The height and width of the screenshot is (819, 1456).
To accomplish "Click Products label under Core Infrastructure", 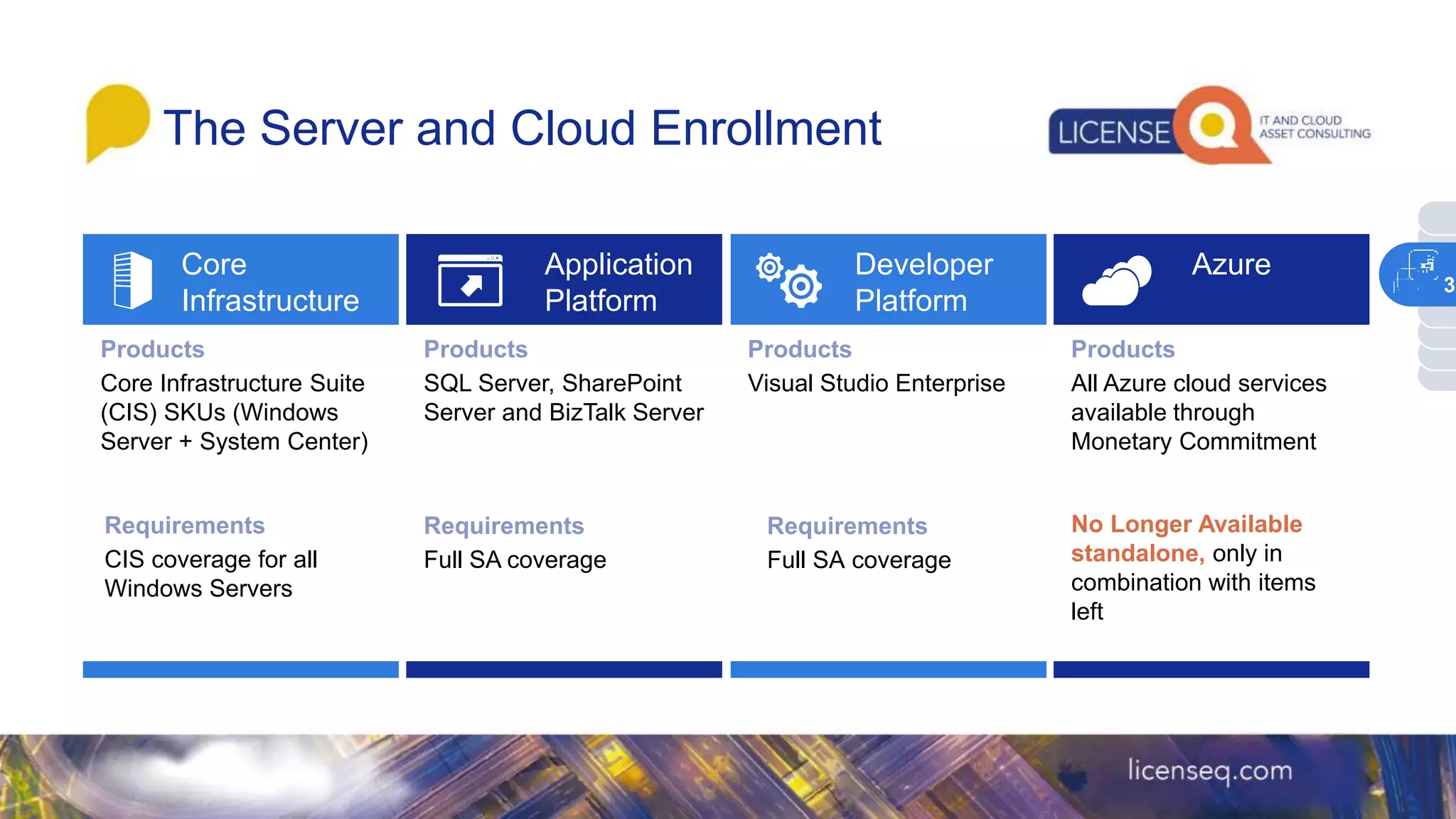I will pos(153,349).
